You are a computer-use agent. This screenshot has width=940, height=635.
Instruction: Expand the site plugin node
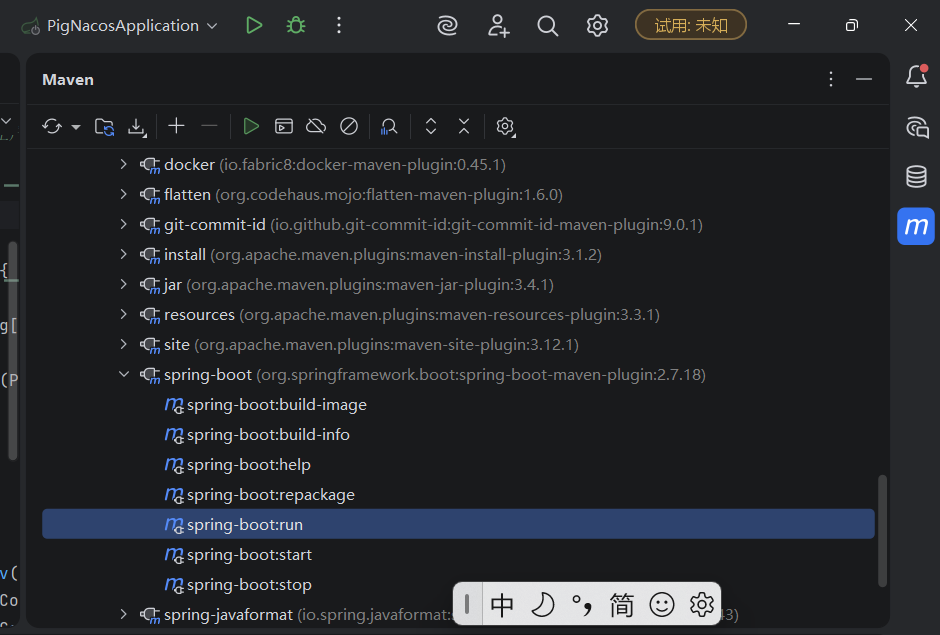(x=123, y=344)
